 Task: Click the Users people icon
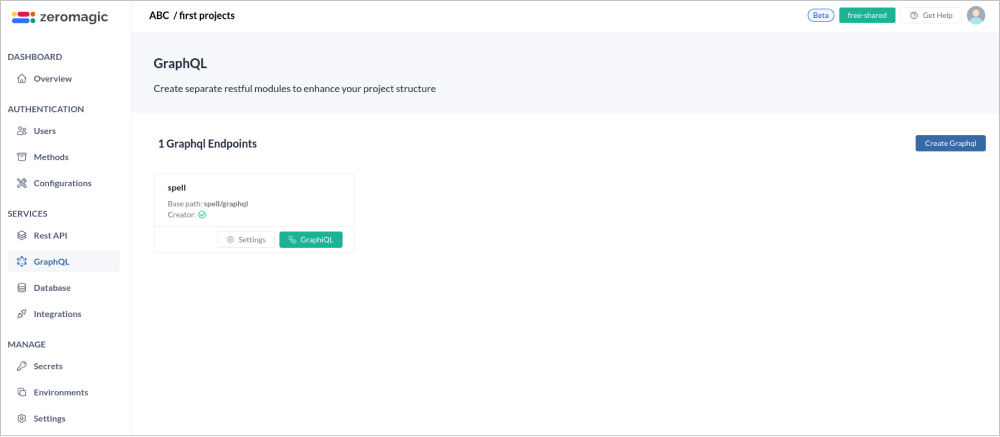(x=22, y=131)
